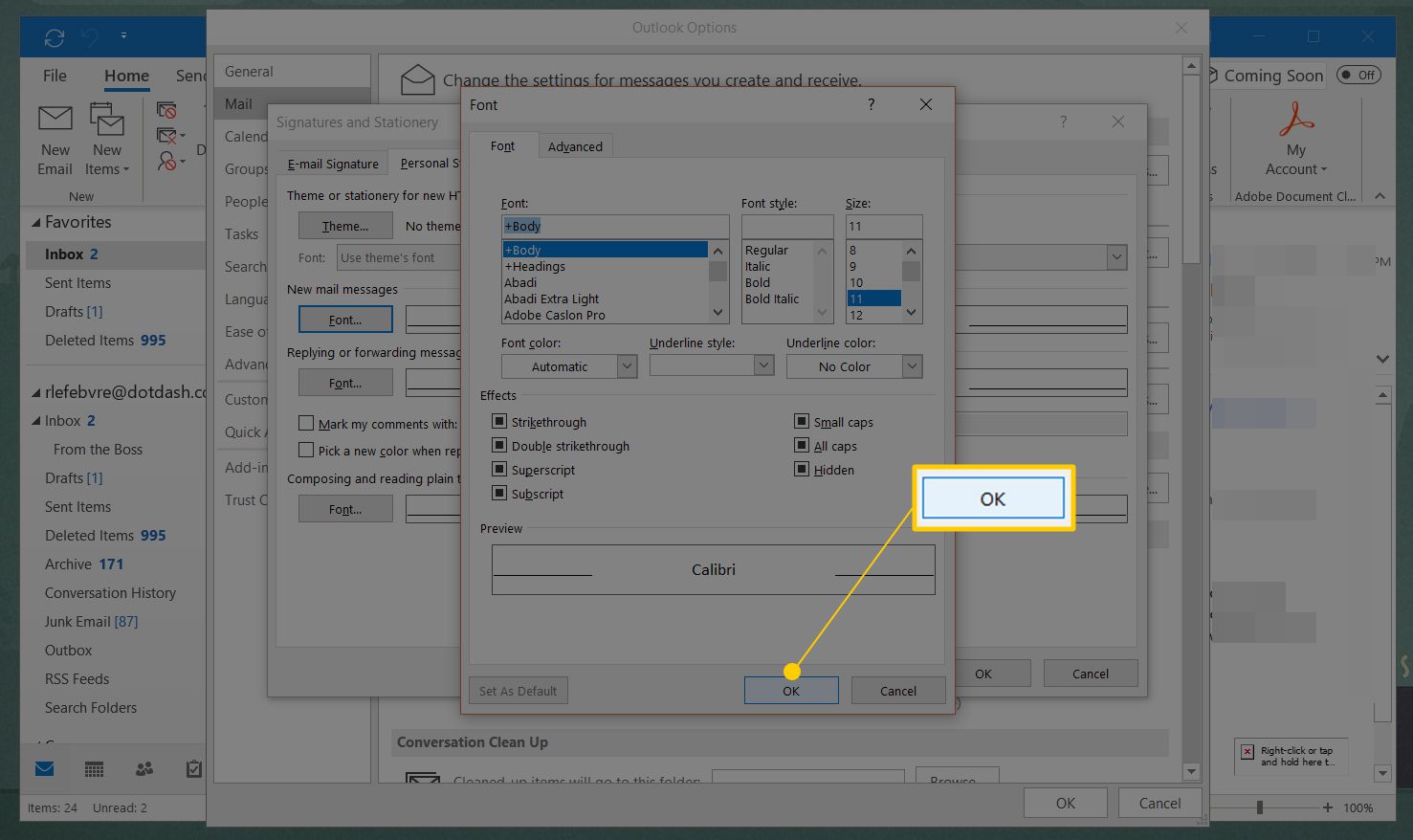
Task: Select the Font tab in Font dialog
Action: [502, 145]
